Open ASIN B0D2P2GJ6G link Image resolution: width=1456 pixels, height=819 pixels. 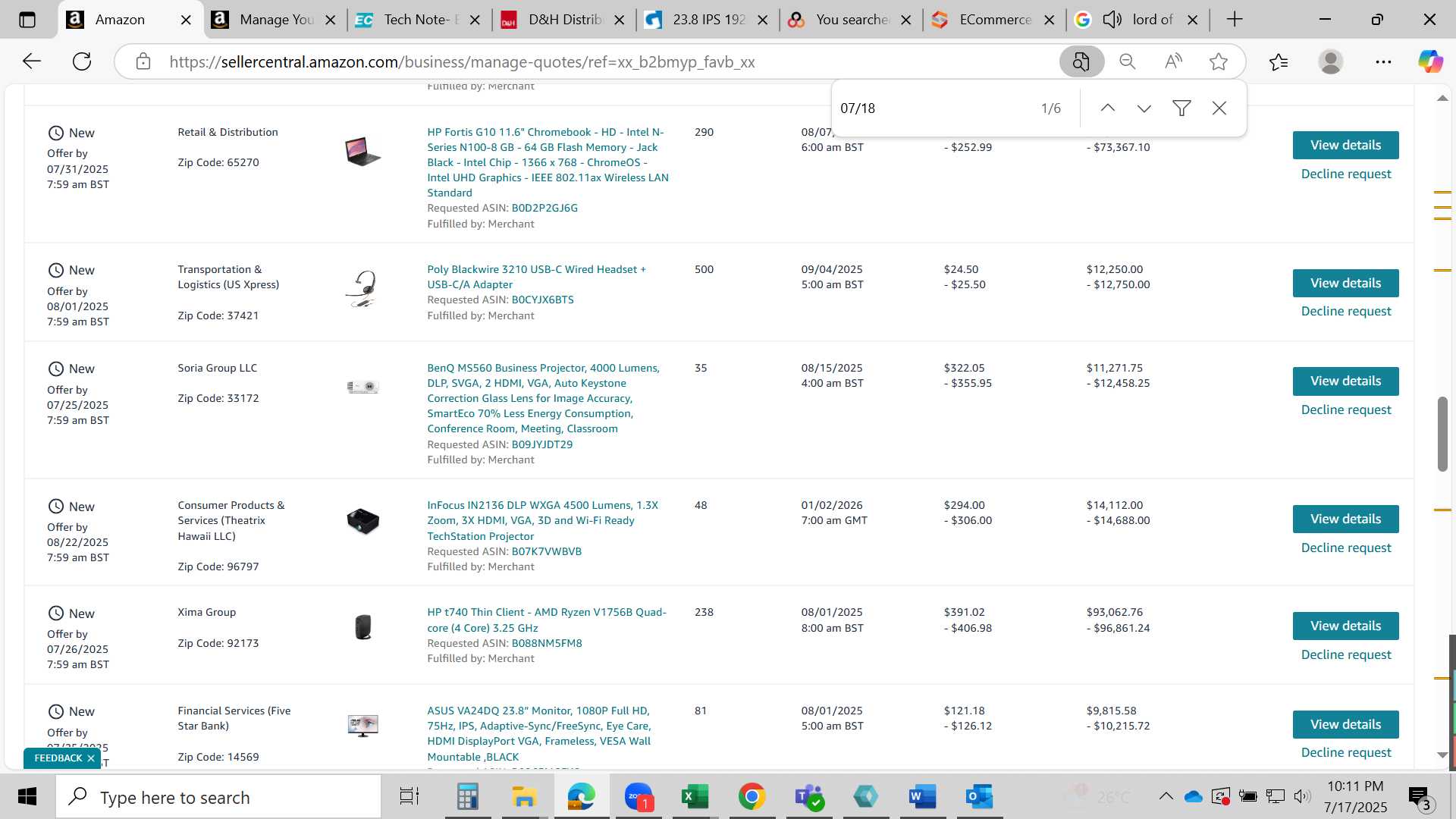click(x=544, y=208)
